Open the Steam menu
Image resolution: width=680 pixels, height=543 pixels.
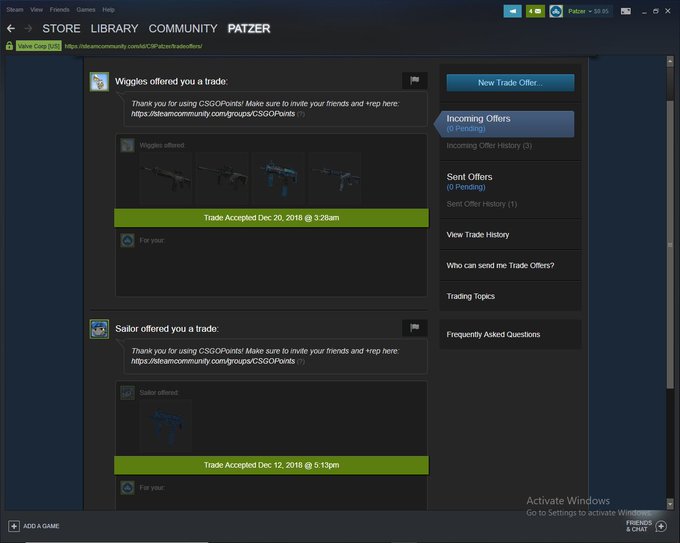point(15,10)
